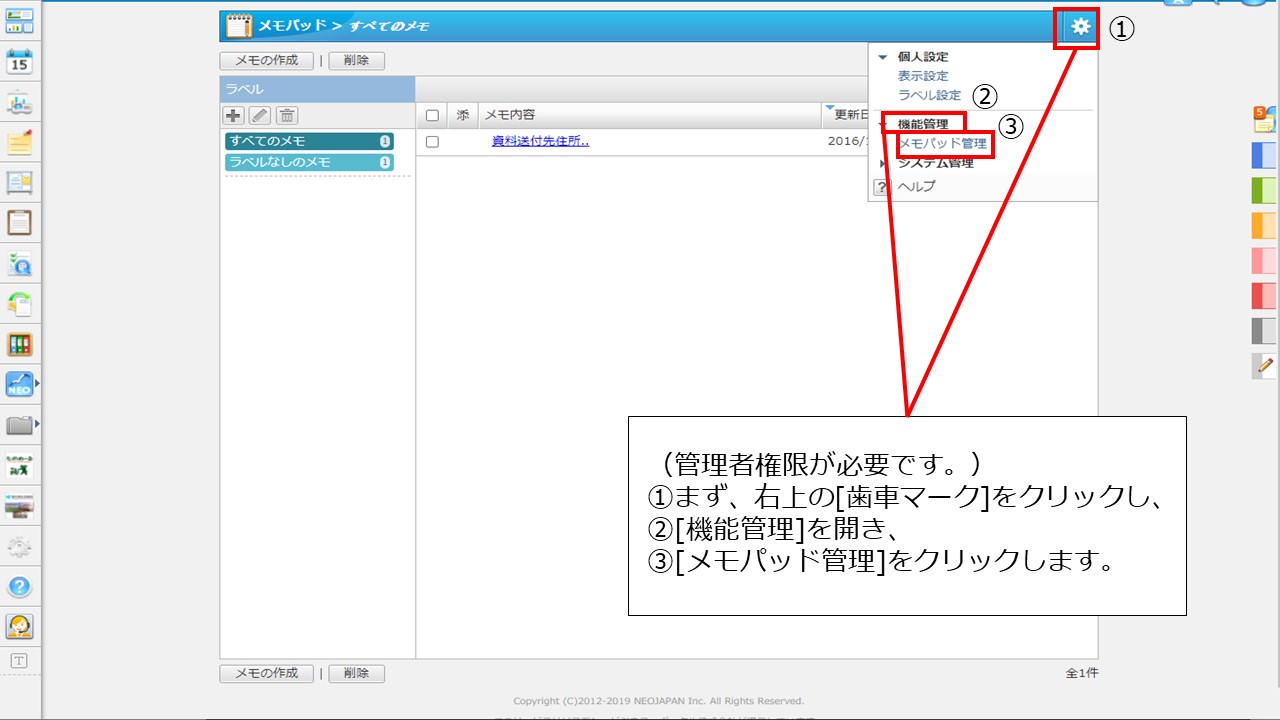1280x720 pixels.
Task: Open the portal dashboard icon in the sidebar
Action: pos(20,20)
